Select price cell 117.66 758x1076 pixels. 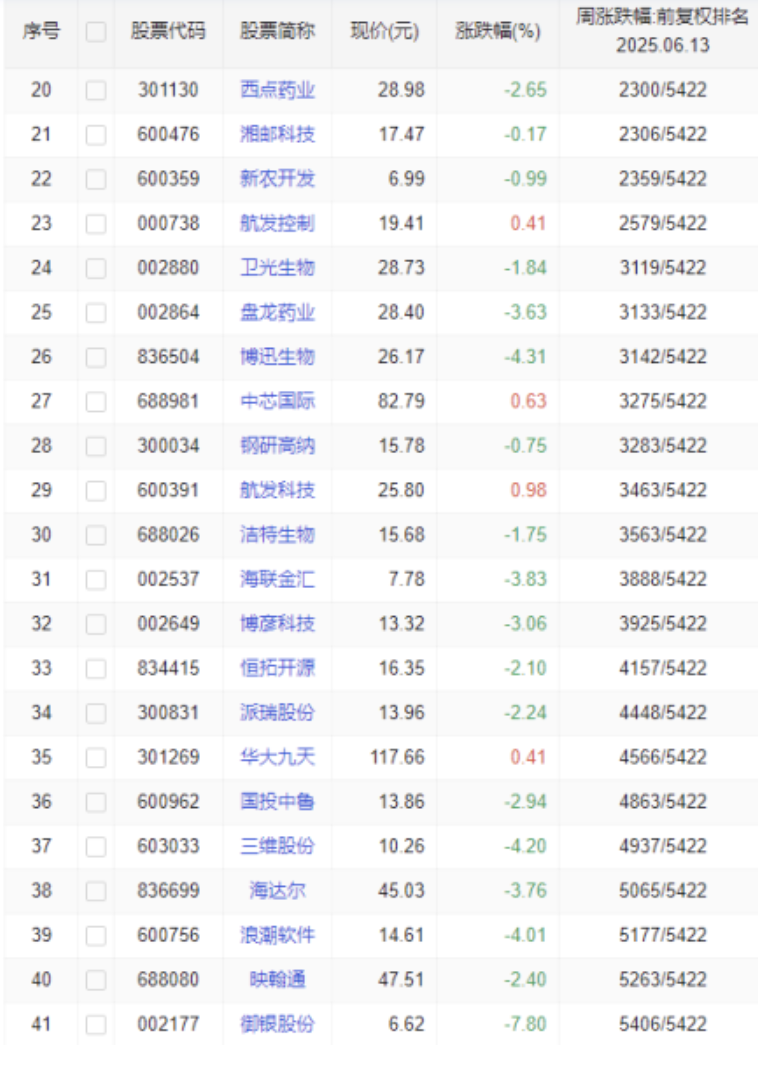click(398, 757)
